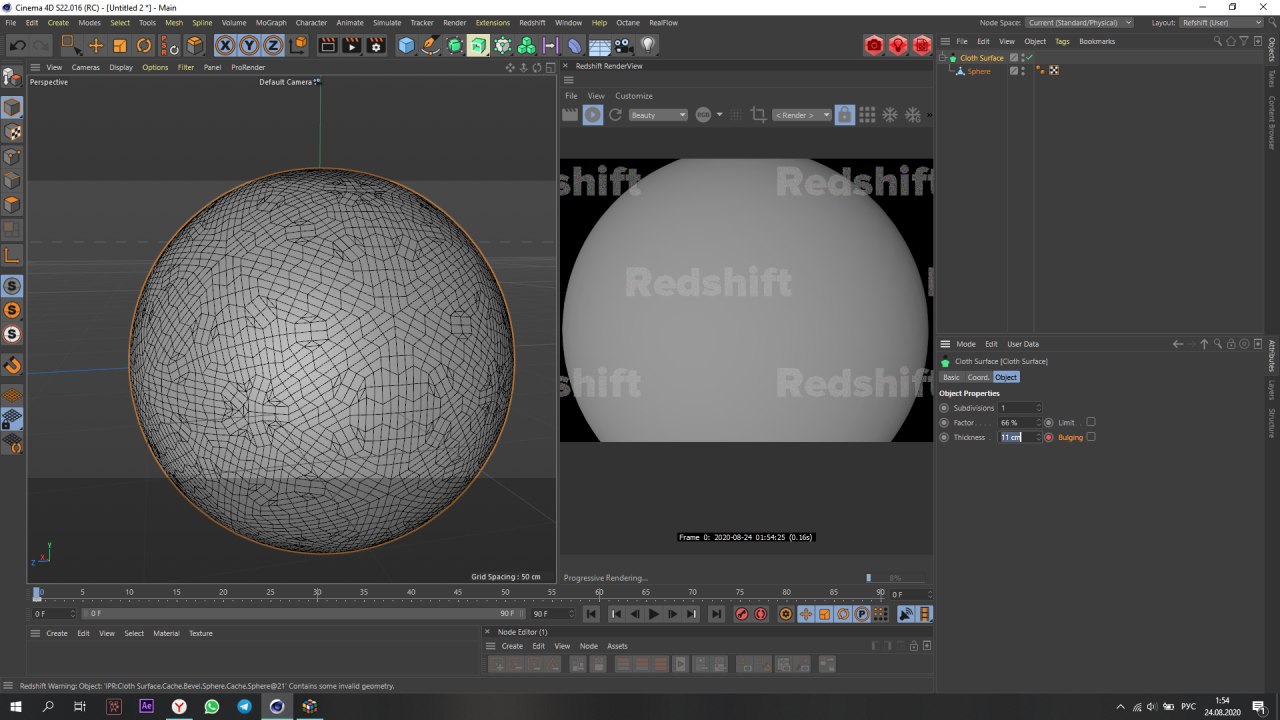This screenshot has width=1280, height=720.
Task: Toggle the Bulging checkbox
Action: pos(1091,437)
